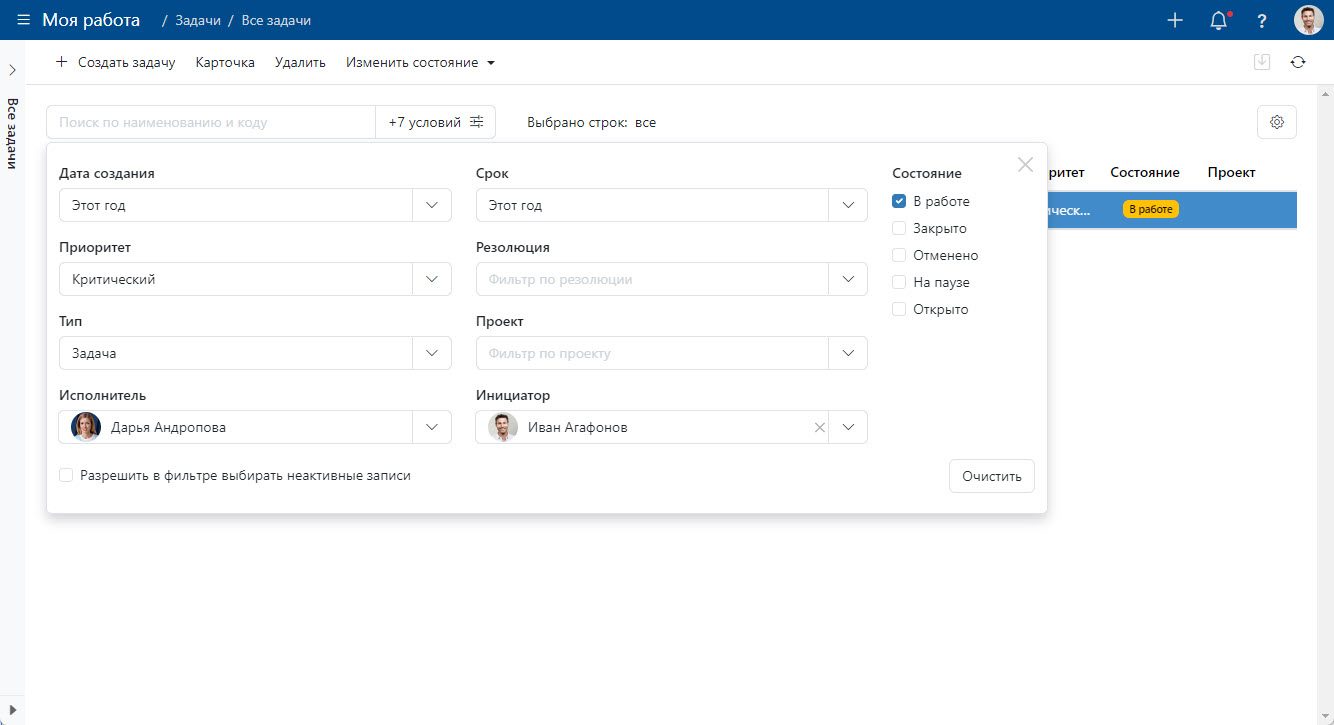Click the Критический priority value
1334x725 pixels.
tap(114, 279)
